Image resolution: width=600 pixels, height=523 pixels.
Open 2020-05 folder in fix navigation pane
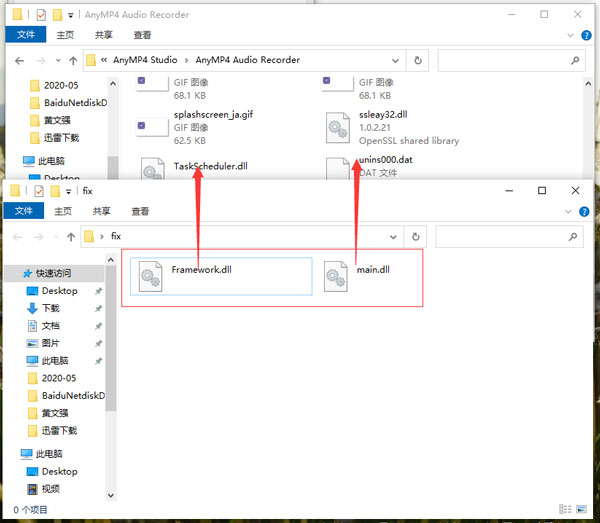[59, 378]
